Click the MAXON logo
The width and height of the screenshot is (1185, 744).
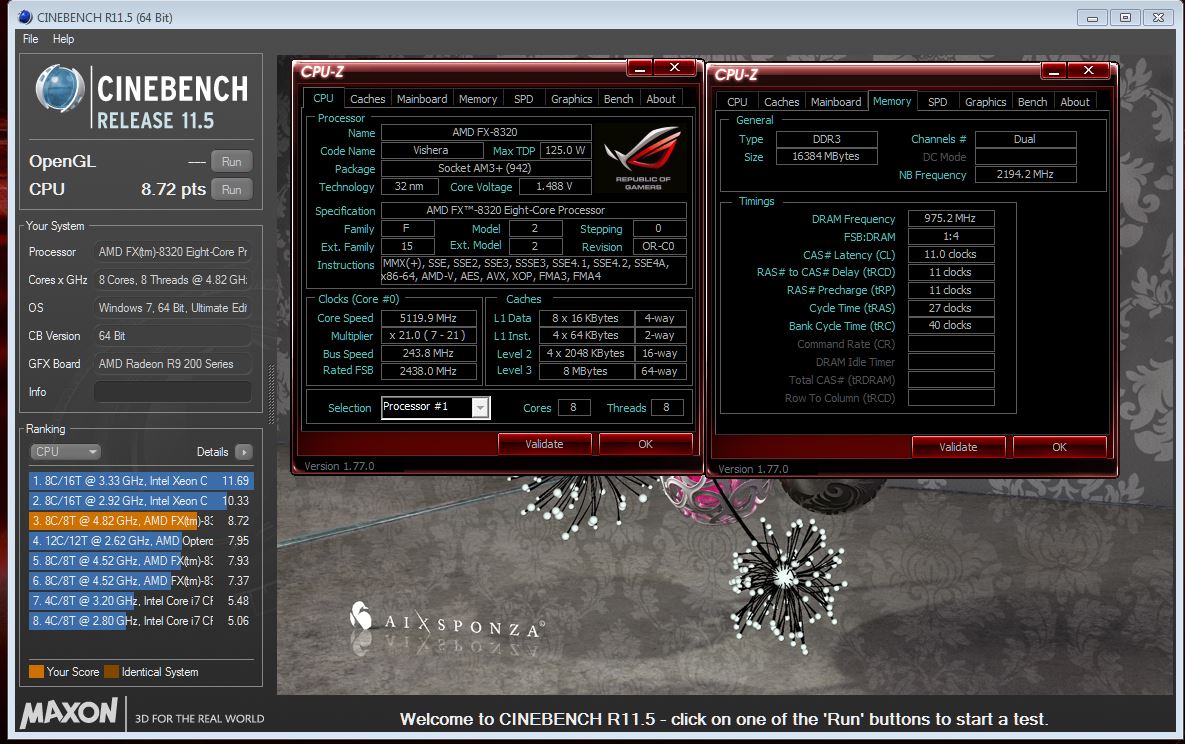(x=69, y=713)
